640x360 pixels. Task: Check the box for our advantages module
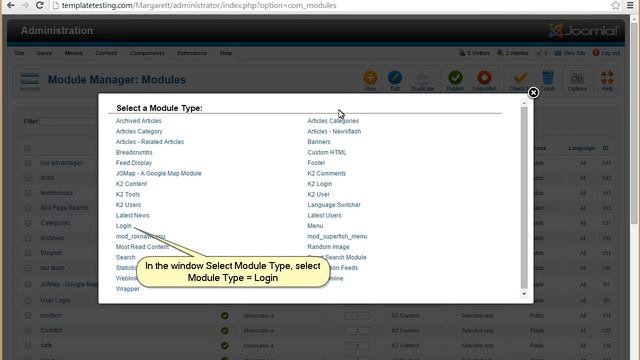pos(28,163)
